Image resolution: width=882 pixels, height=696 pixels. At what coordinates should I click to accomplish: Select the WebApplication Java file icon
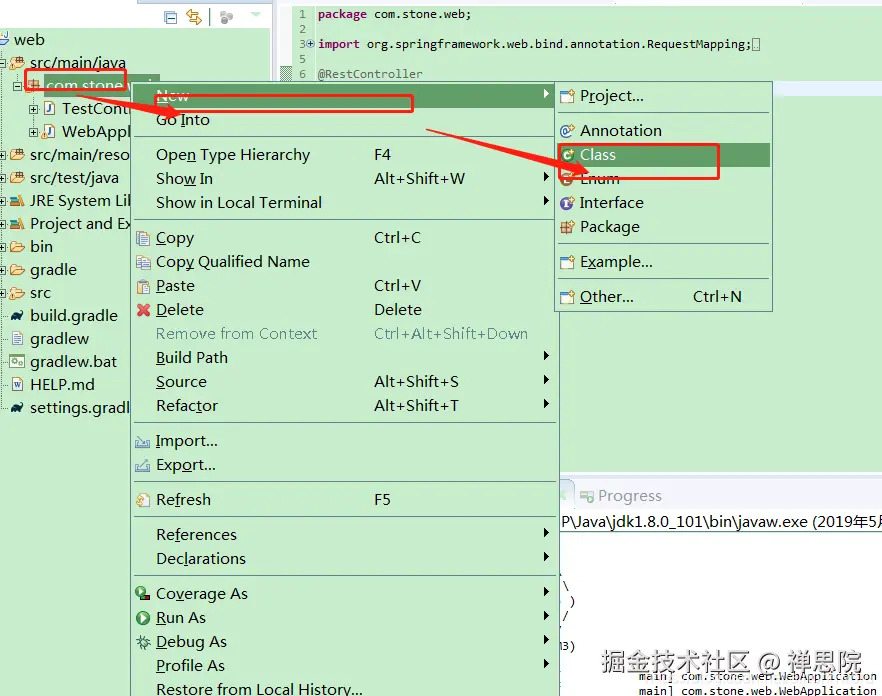(50, 131)
